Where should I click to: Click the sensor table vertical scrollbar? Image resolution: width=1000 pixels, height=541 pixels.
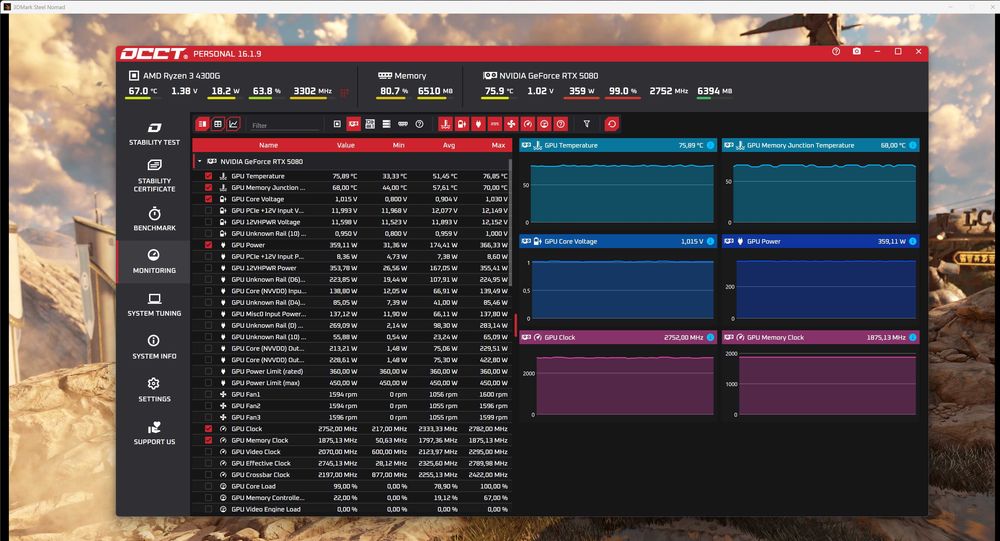(510, 223)
